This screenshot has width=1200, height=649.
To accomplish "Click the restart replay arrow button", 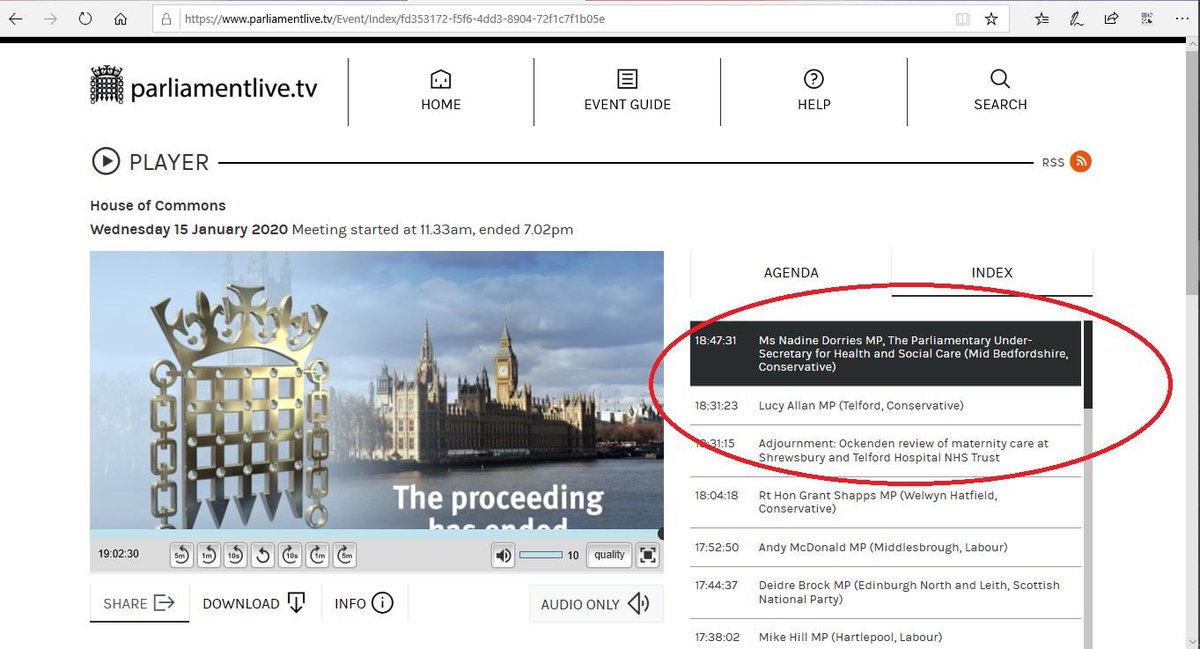I will 263,555.
